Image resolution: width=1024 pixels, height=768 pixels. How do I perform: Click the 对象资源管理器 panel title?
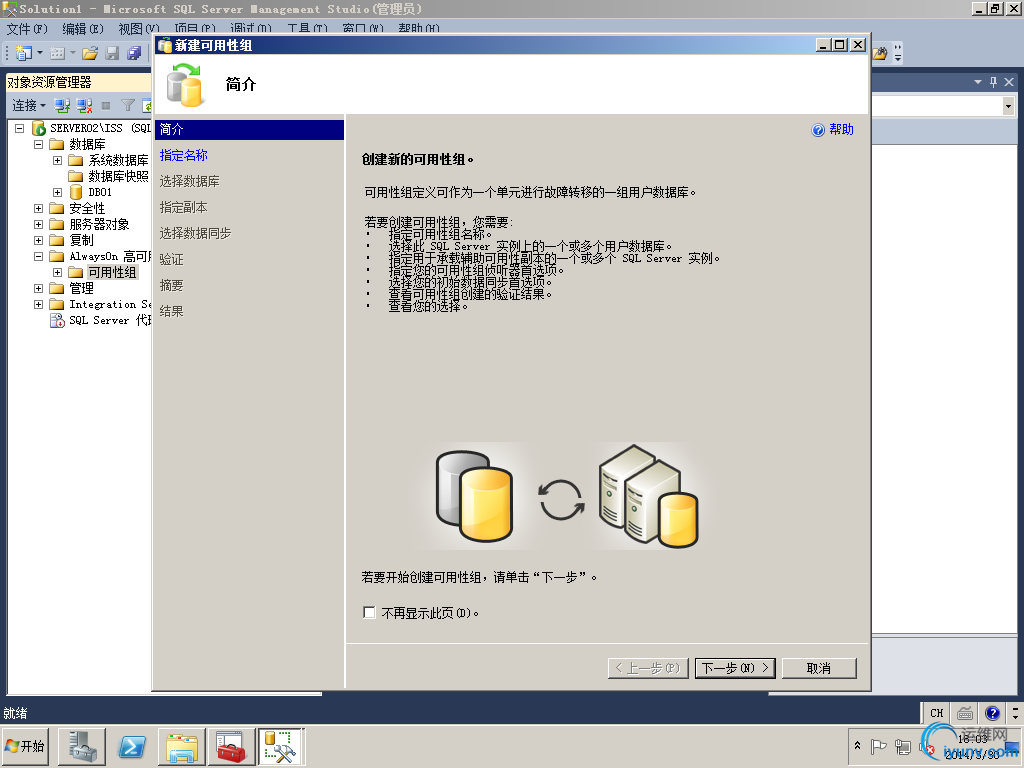tap(50, 82)
